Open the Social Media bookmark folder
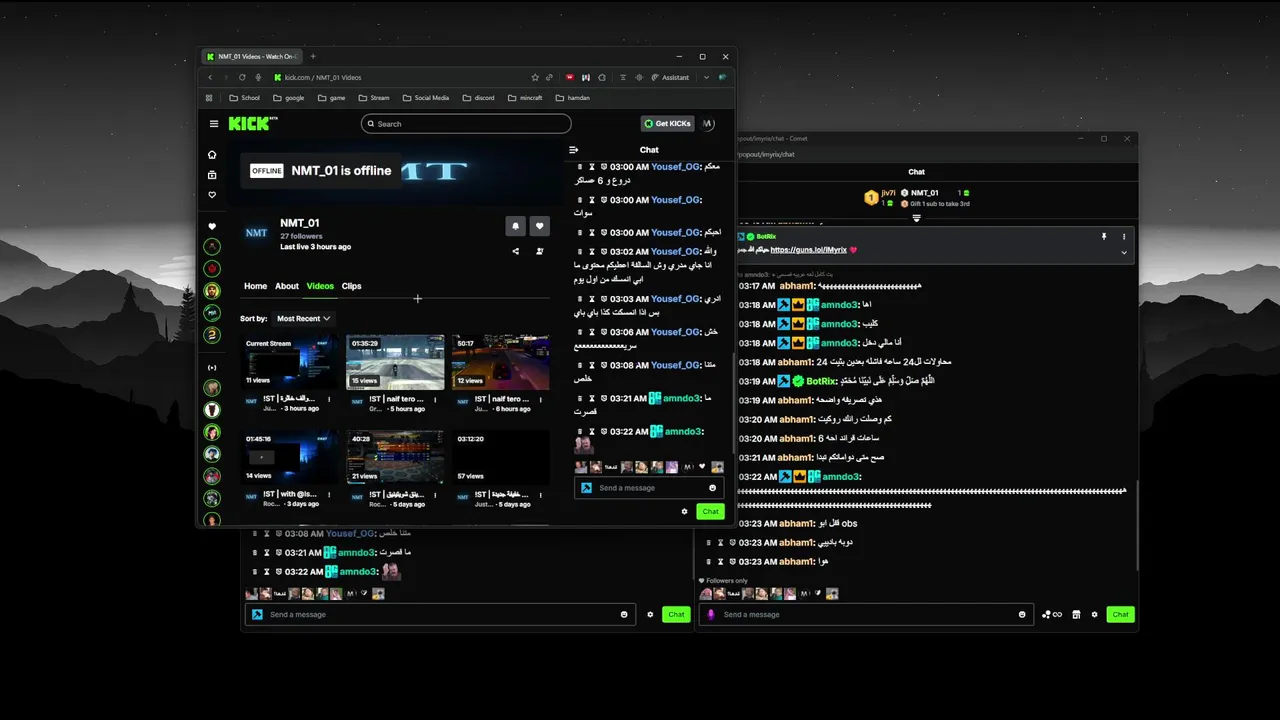Viewport: 1280px width, 720px height. click(425, 98)
